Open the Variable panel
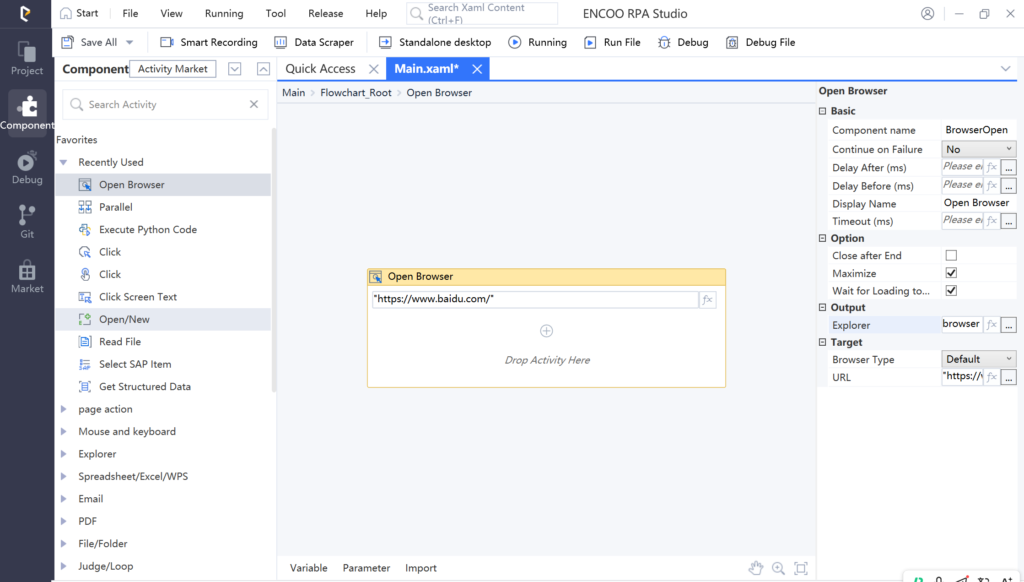This screenshot has height=582, width=1024. (x=309, y=568)
